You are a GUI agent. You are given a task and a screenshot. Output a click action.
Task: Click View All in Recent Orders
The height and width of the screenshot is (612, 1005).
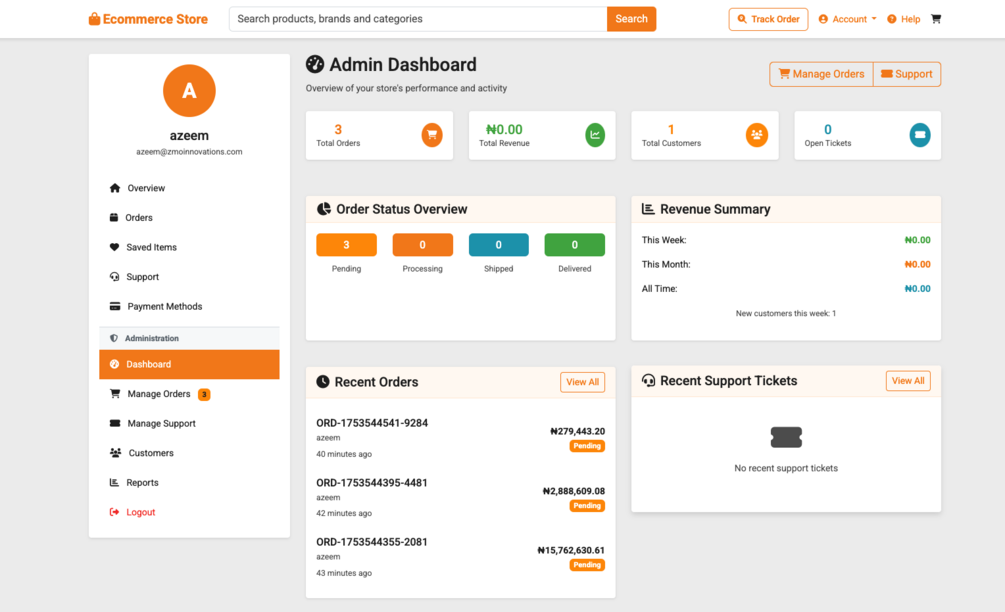582,382
